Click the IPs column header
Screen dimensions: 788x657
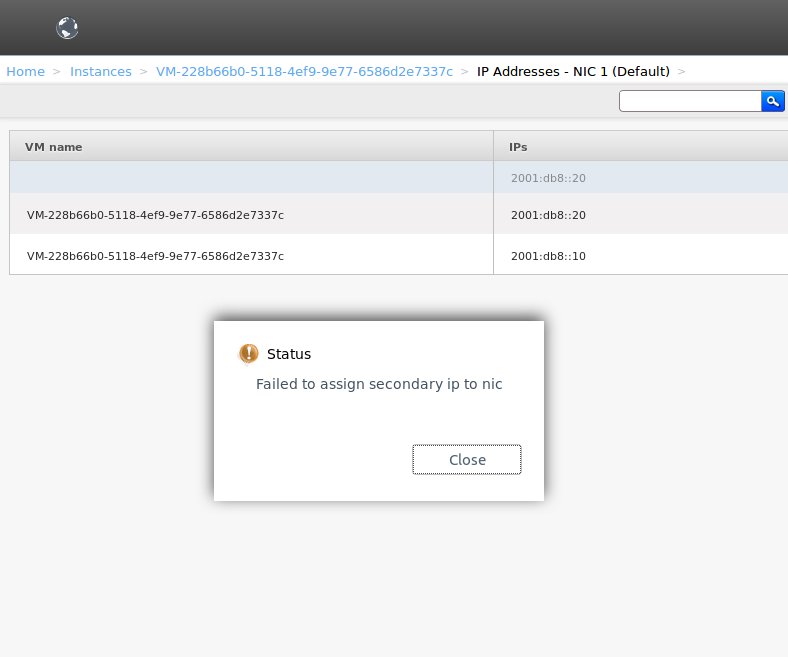tap(641, 147)
